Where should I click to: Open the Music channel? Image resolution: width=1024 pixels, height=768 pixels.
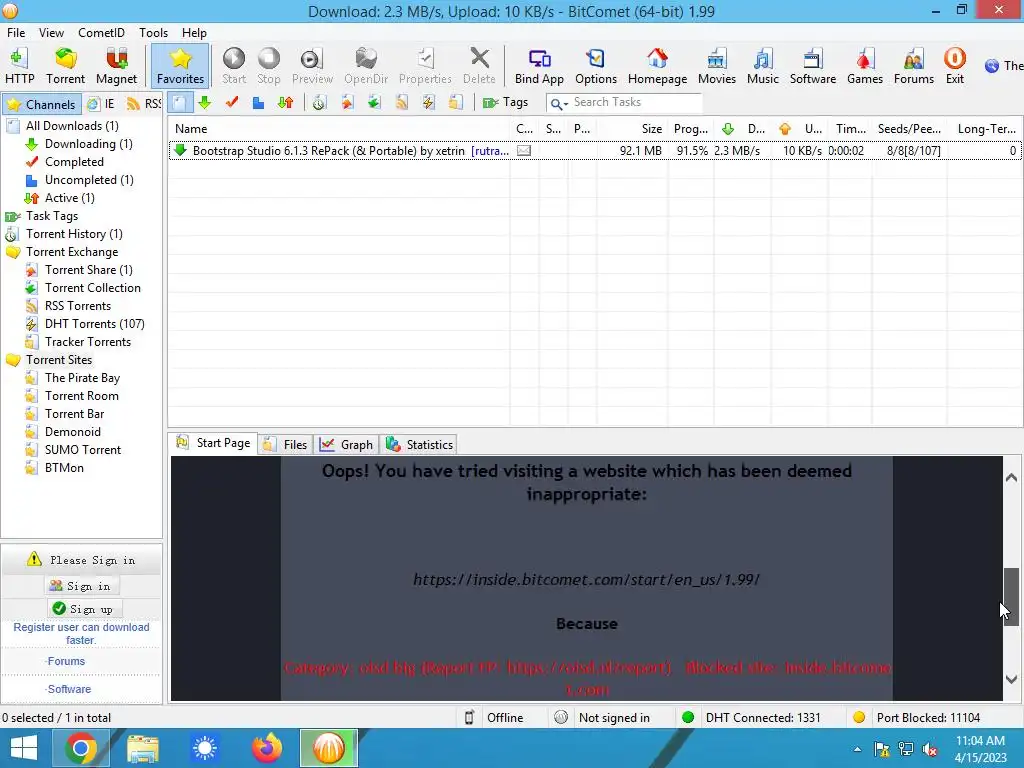coord(762,66)
